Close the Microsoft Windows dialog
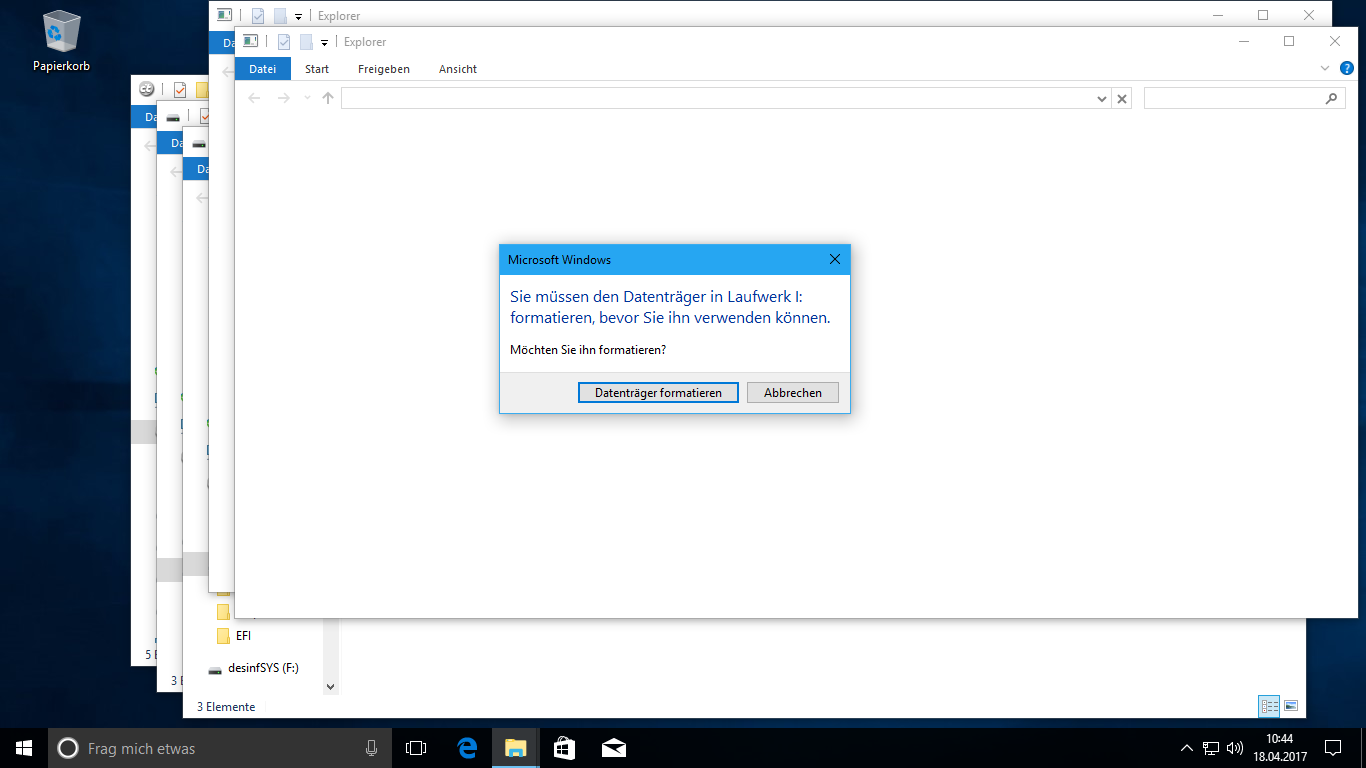The width and height of the screenshot is (1366, 768). tap(835, 260)
